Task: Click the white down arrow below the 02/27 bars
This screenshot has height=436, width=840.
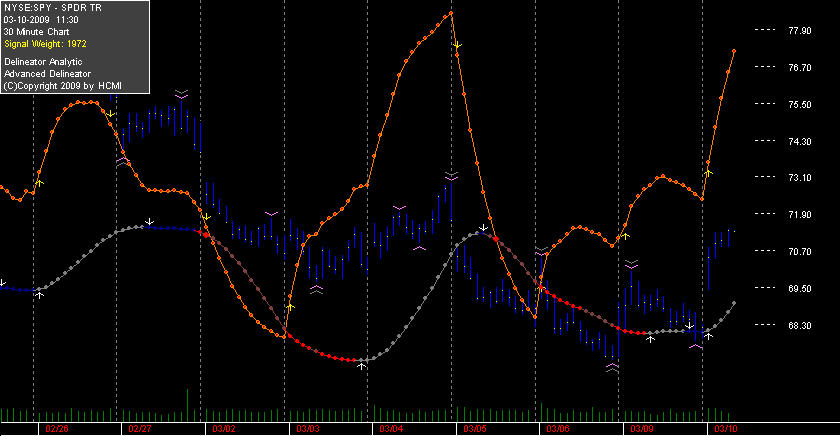Action: (x=150, y=221)
